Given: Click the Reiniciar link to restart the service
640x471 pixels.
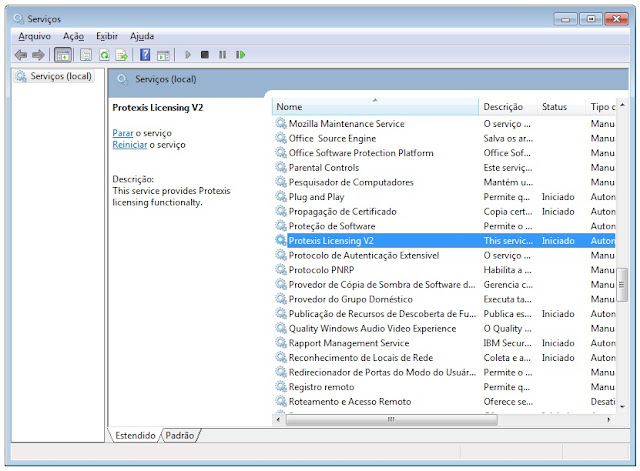Looking at the screenshot, I should tap(129, 145).
